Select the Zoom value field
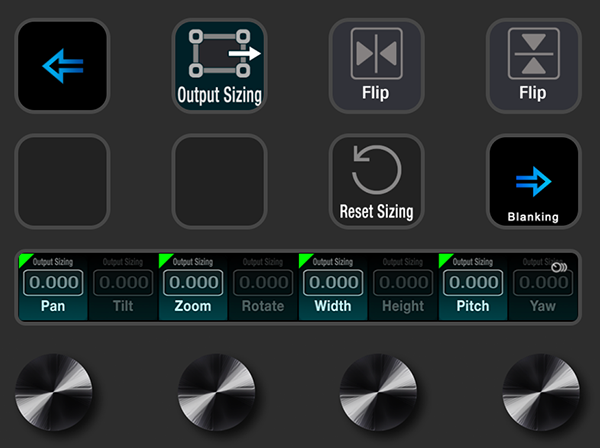Viewport: 600px width, 448px height. pos(193,282)
